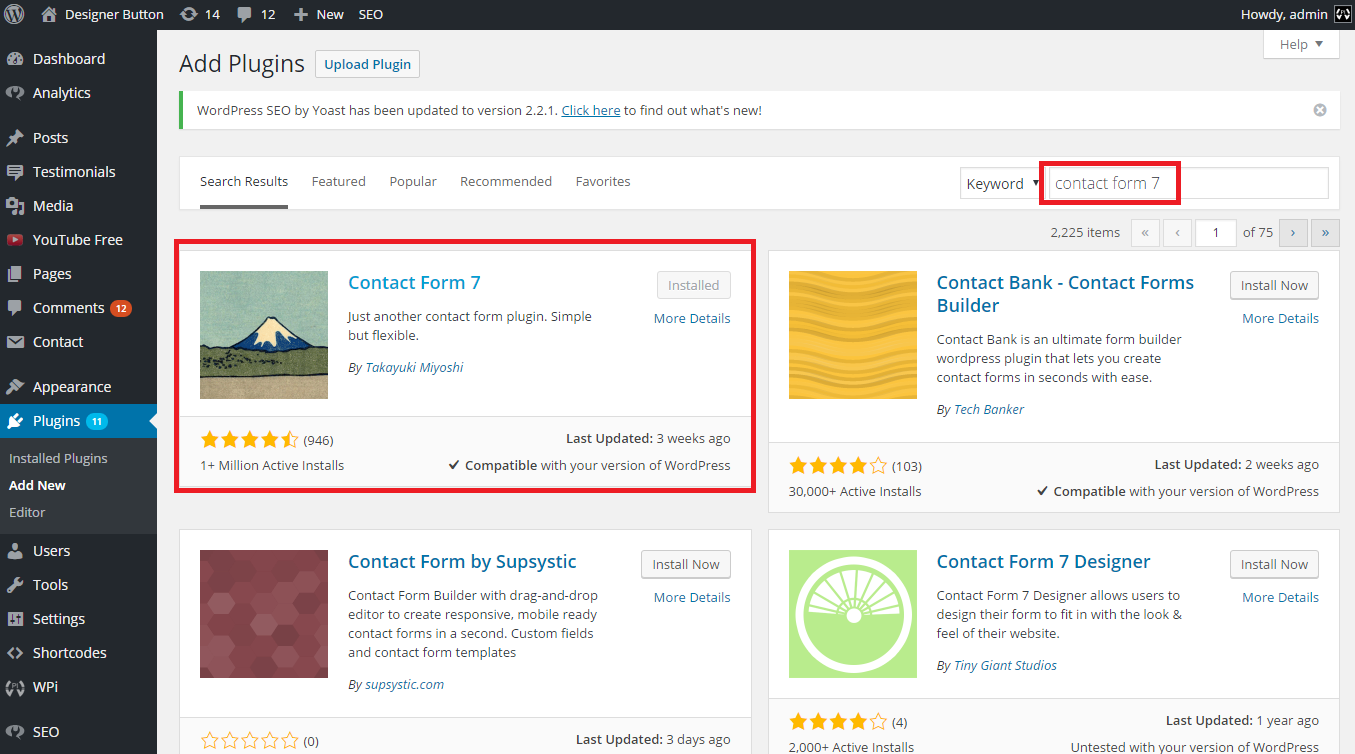
Task: Open More Details for Contact Form 7 Designer
Action: click(1280, 597)
